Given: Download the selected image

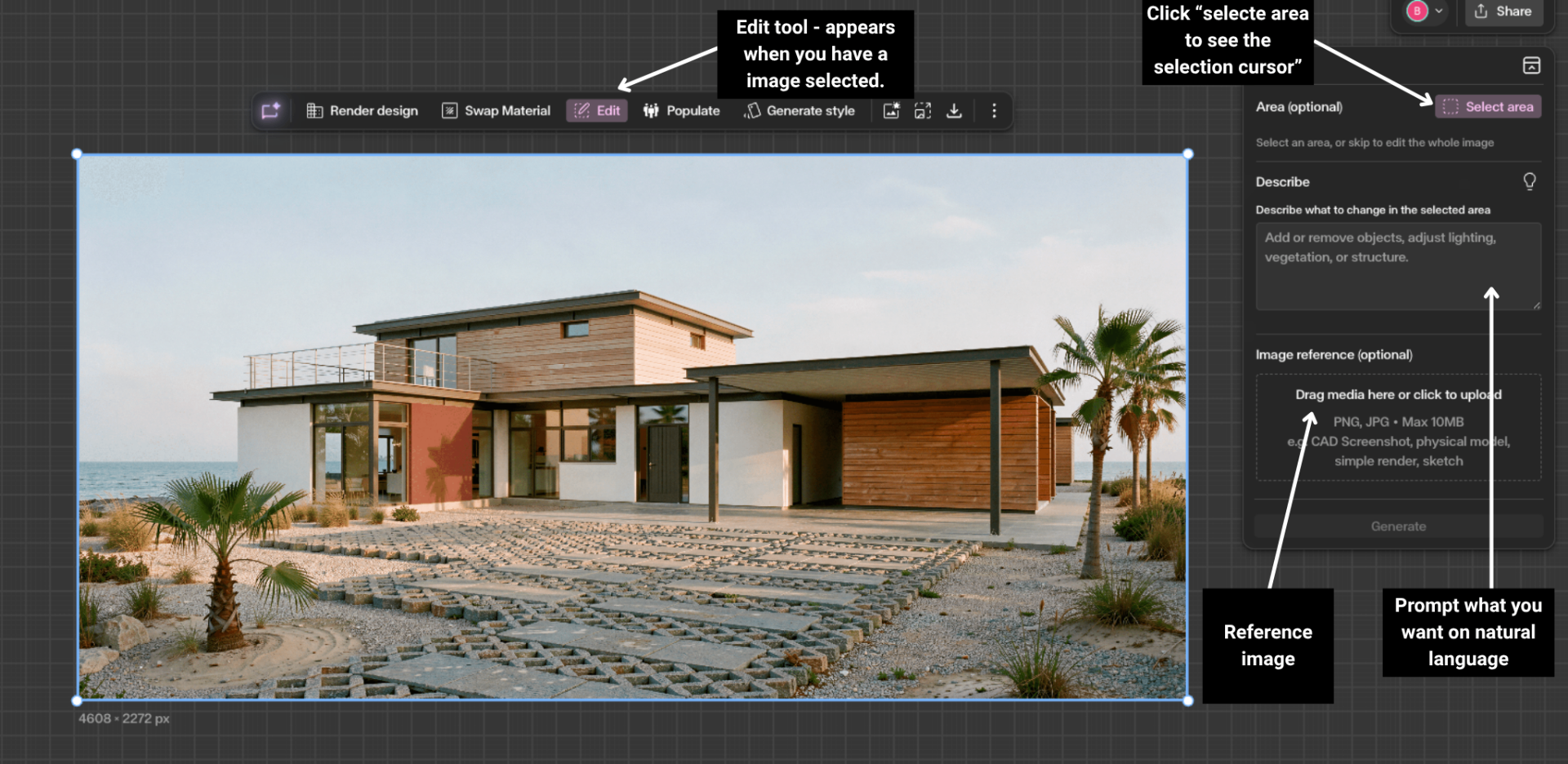Looking at the screenshot, I should tap(954, 110).
